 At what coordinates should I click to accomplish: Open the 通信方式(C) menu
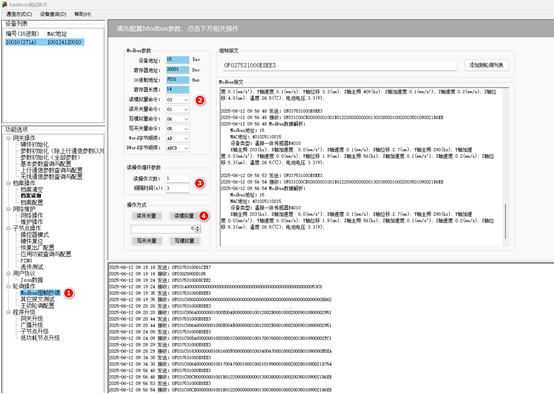coord(19,14)
